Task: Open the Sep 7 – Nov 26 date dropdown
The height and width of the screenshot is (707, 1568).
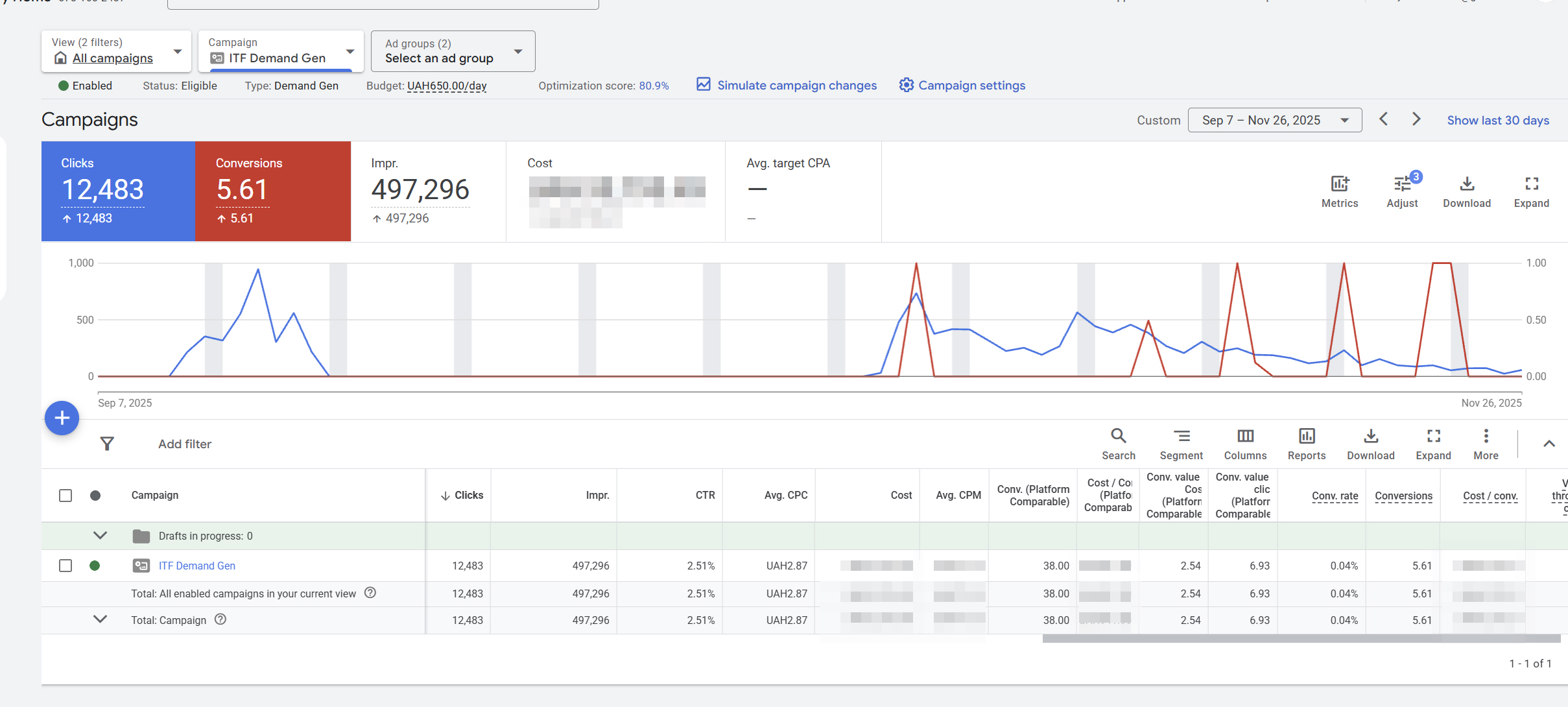Action: [x=1274, y=120]
